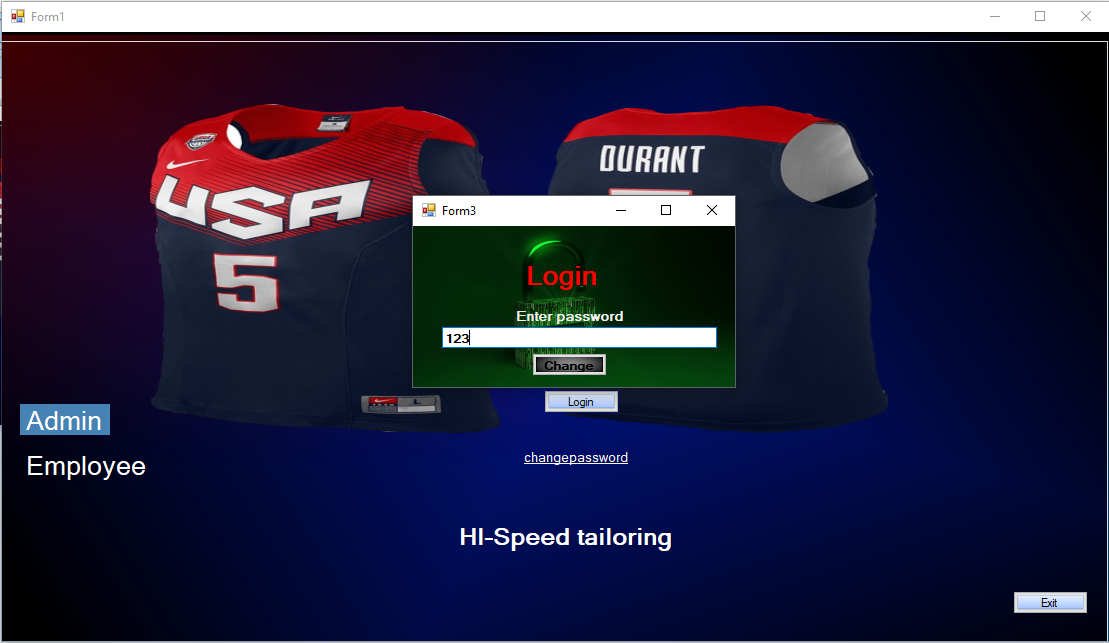Click the Form1 application icon in title bar
The height and width of the screenshot is (643, 1109).
coord(17,16)
